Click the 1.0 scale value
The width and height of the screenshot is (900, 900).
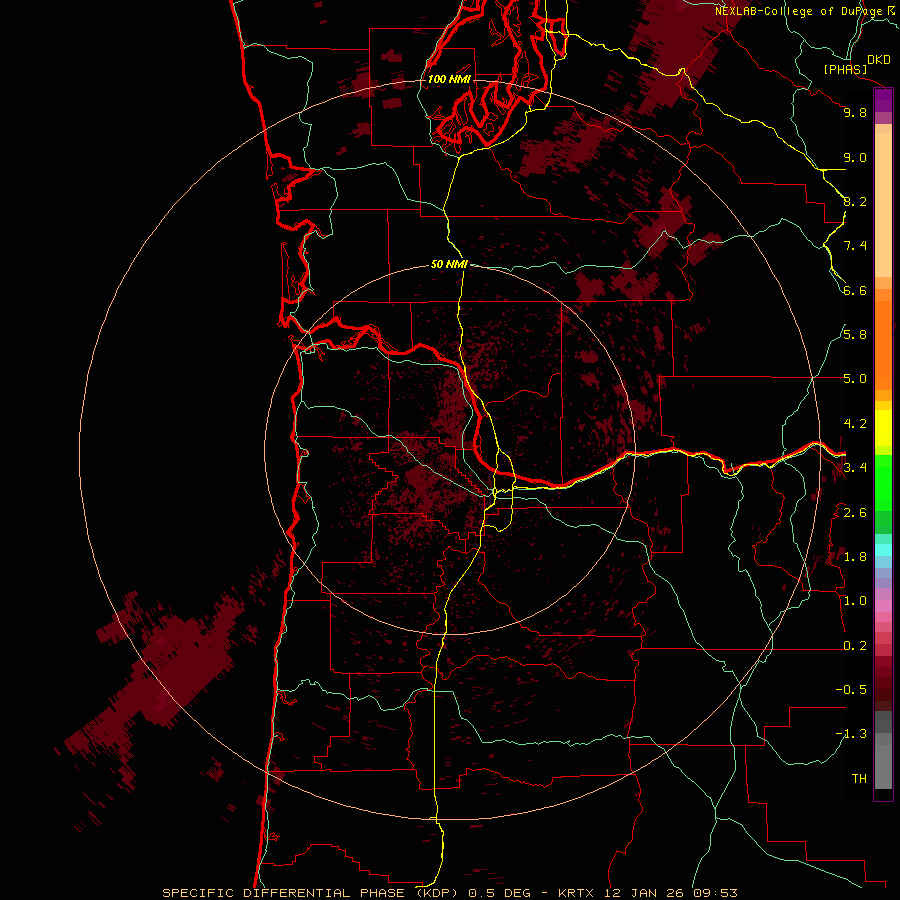click(x=855, y=601)
